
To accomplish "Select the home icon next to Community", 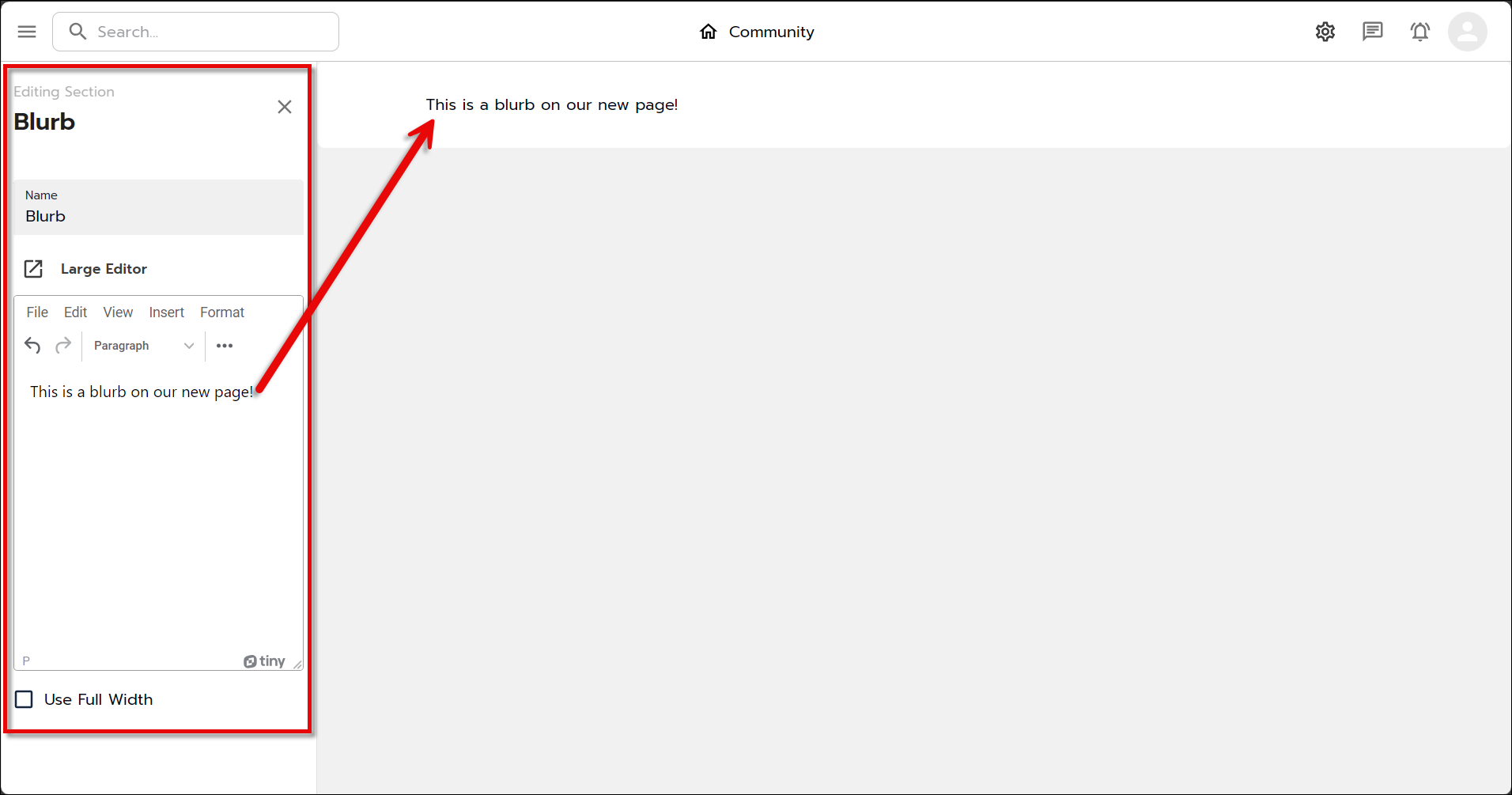I will coord(708,31).
